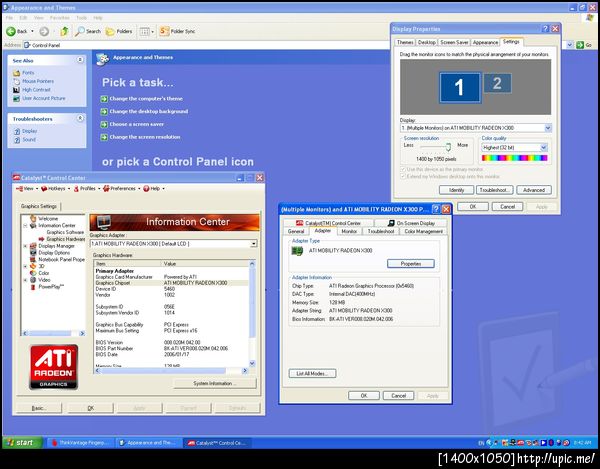The height and width of the screenshot is (469, 600).
Task: Toggle 'Extend my Windows desktop' checkbox
Action: point(403,176)
